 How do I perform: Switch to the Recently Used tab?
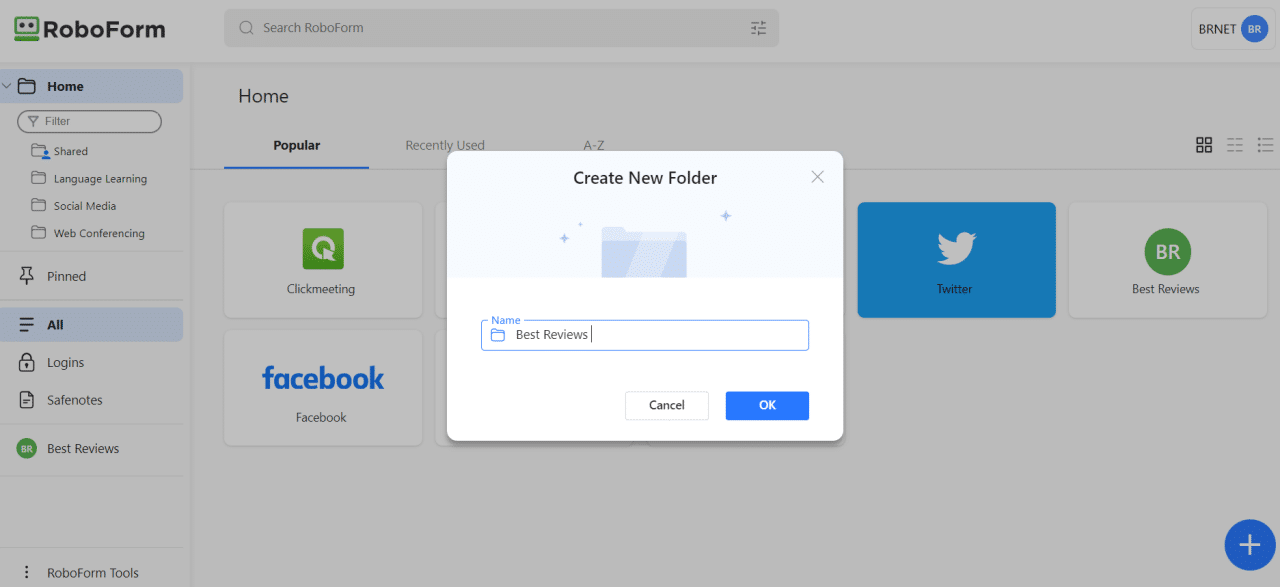pyautogui.click(x=445, y=145)
